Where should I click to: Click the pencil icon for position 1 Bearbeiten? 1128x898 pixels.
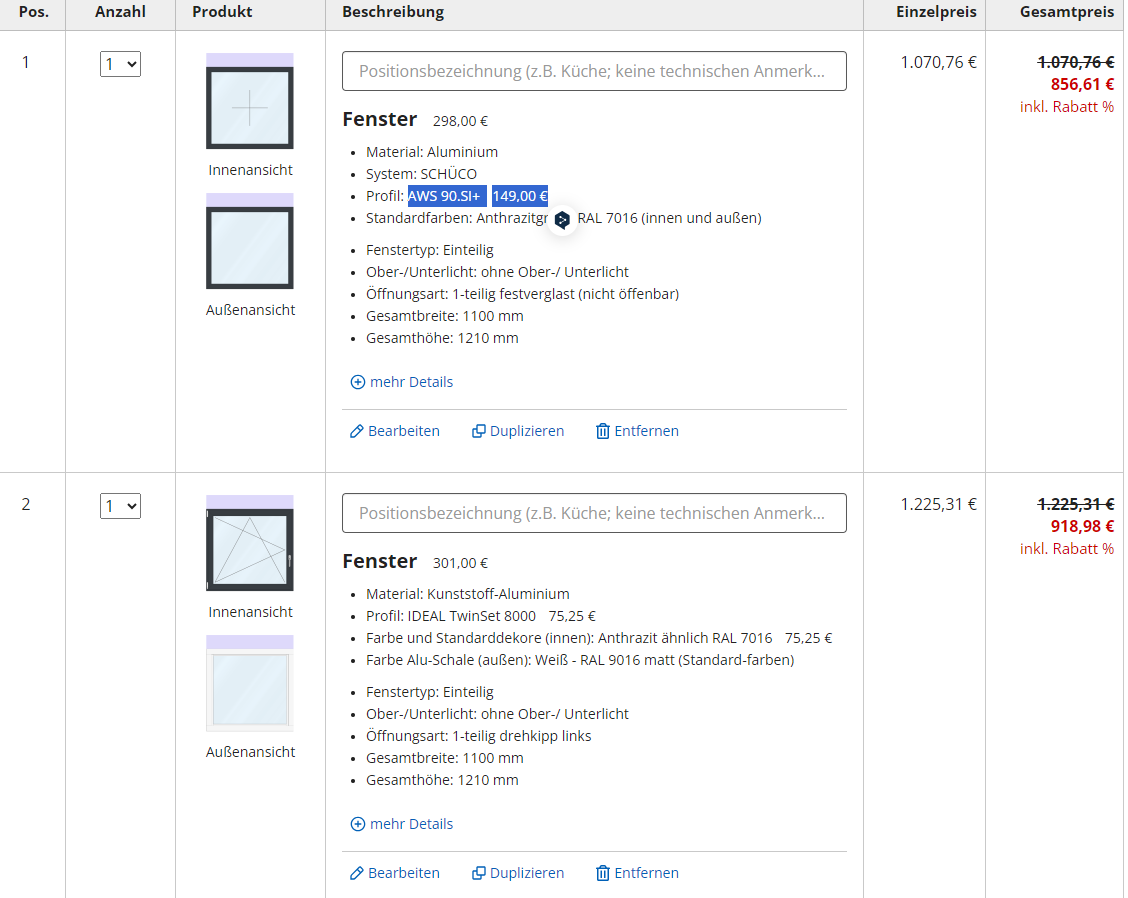coord(357,431)
